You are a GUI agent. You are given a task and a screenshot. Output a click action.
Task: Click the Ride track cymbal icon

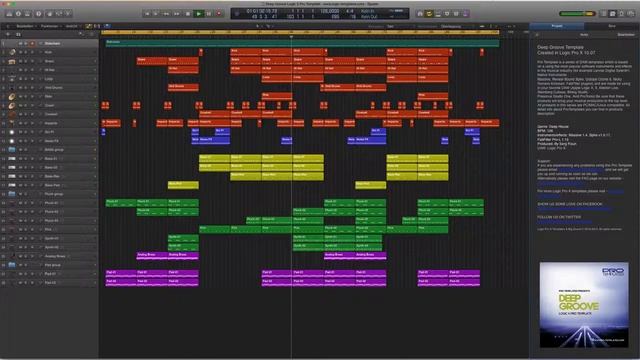[x=12, y=97]
